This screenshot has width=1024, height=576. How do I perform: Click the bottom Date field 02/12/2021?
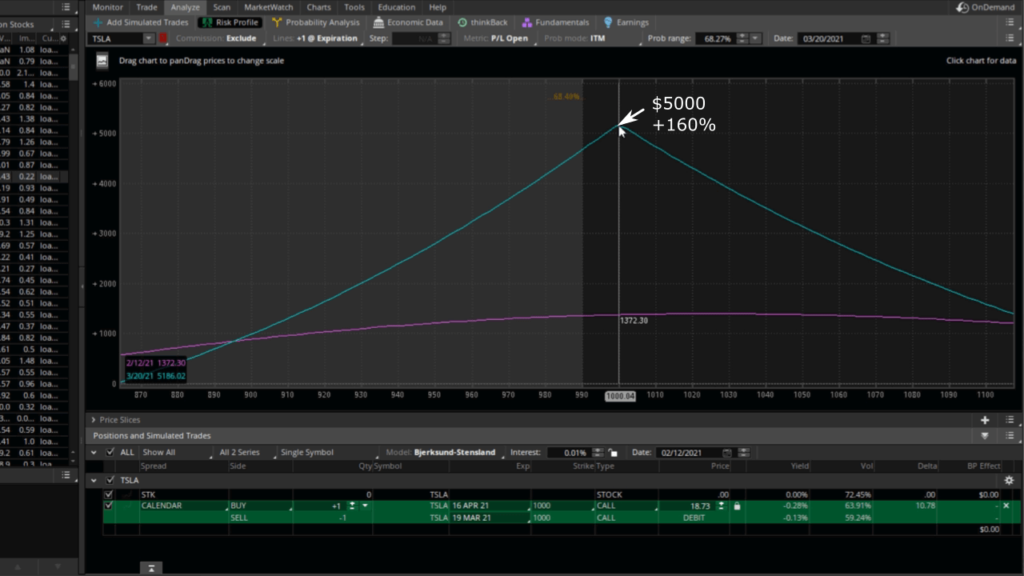coord(687,452)
